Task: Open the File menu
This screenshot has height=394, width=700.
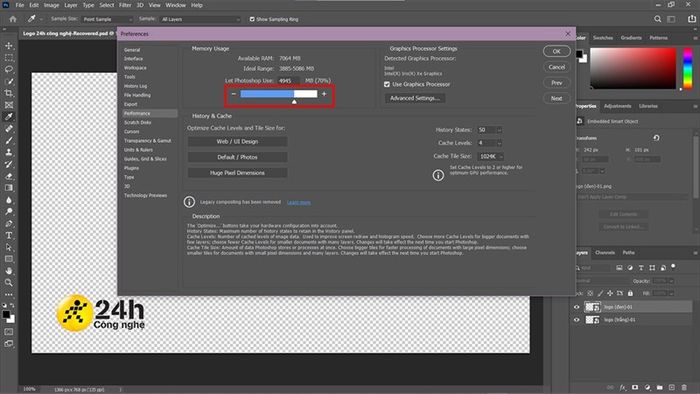Action: click(20, 5)
